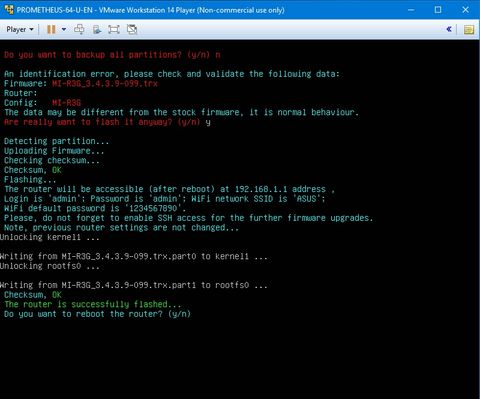
Task: Minimize the VMware Player window
Action: click(x=411, y=10)
